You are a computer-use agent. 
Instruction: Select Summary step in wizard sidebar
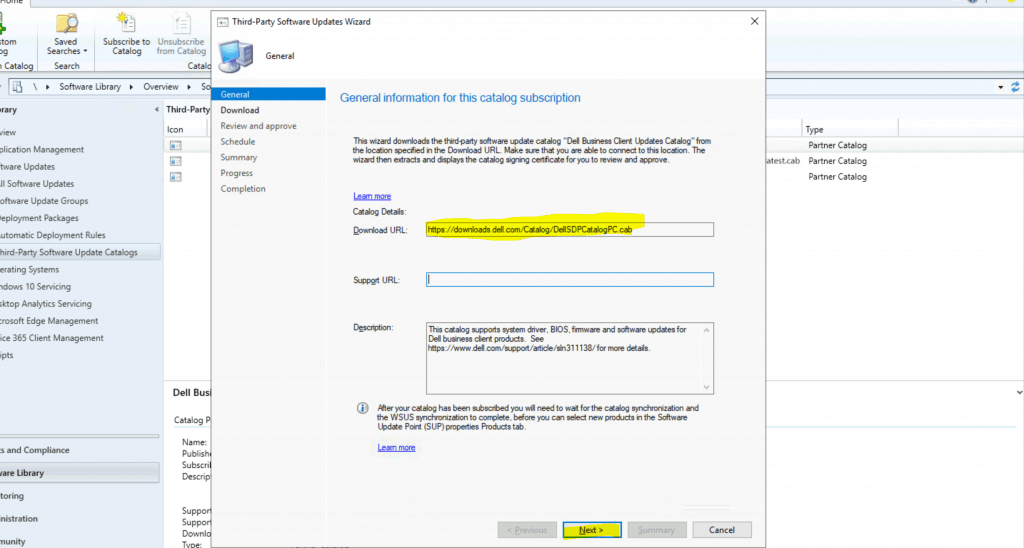pos(238,157)
